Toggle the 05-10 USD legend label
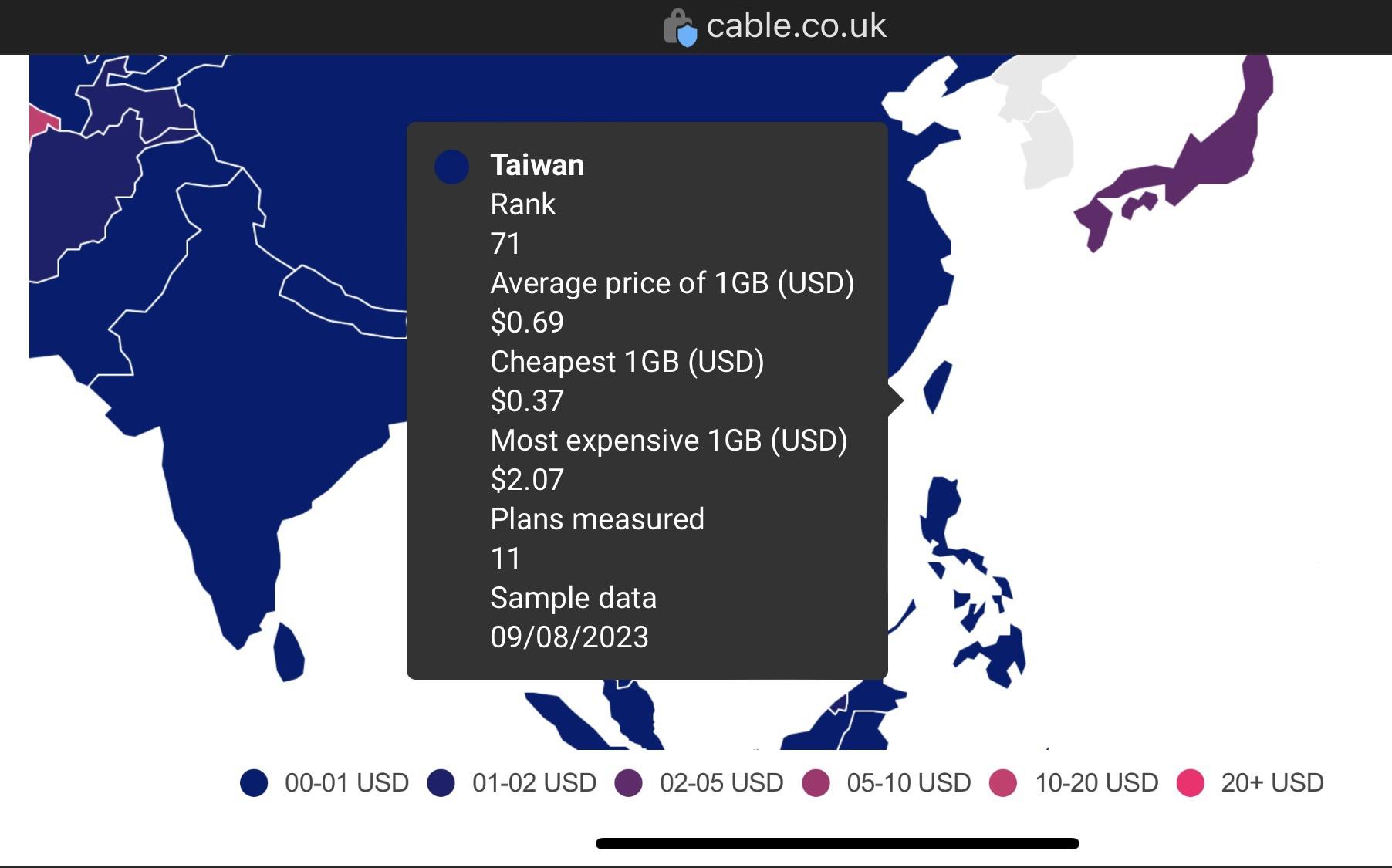1392x868 pixels. 908,782
